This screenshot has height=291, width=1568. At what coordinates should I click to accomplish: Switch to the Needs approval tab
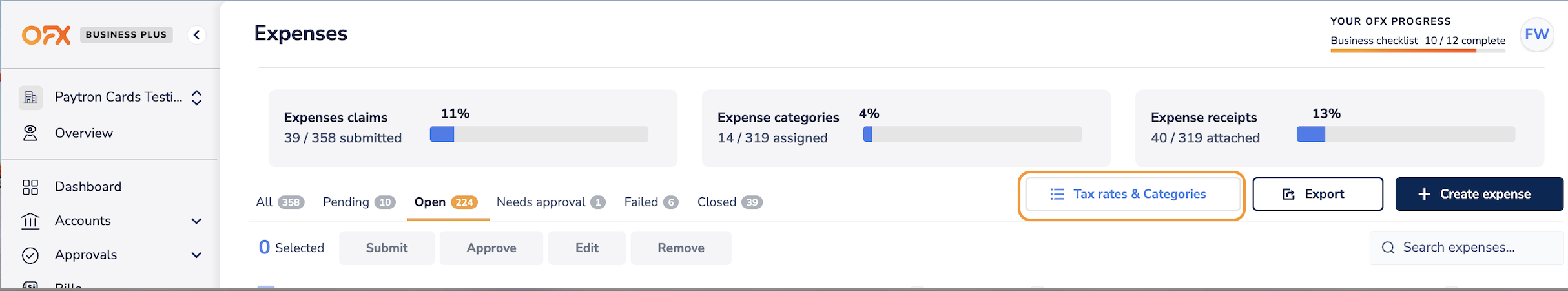(550, 202)
